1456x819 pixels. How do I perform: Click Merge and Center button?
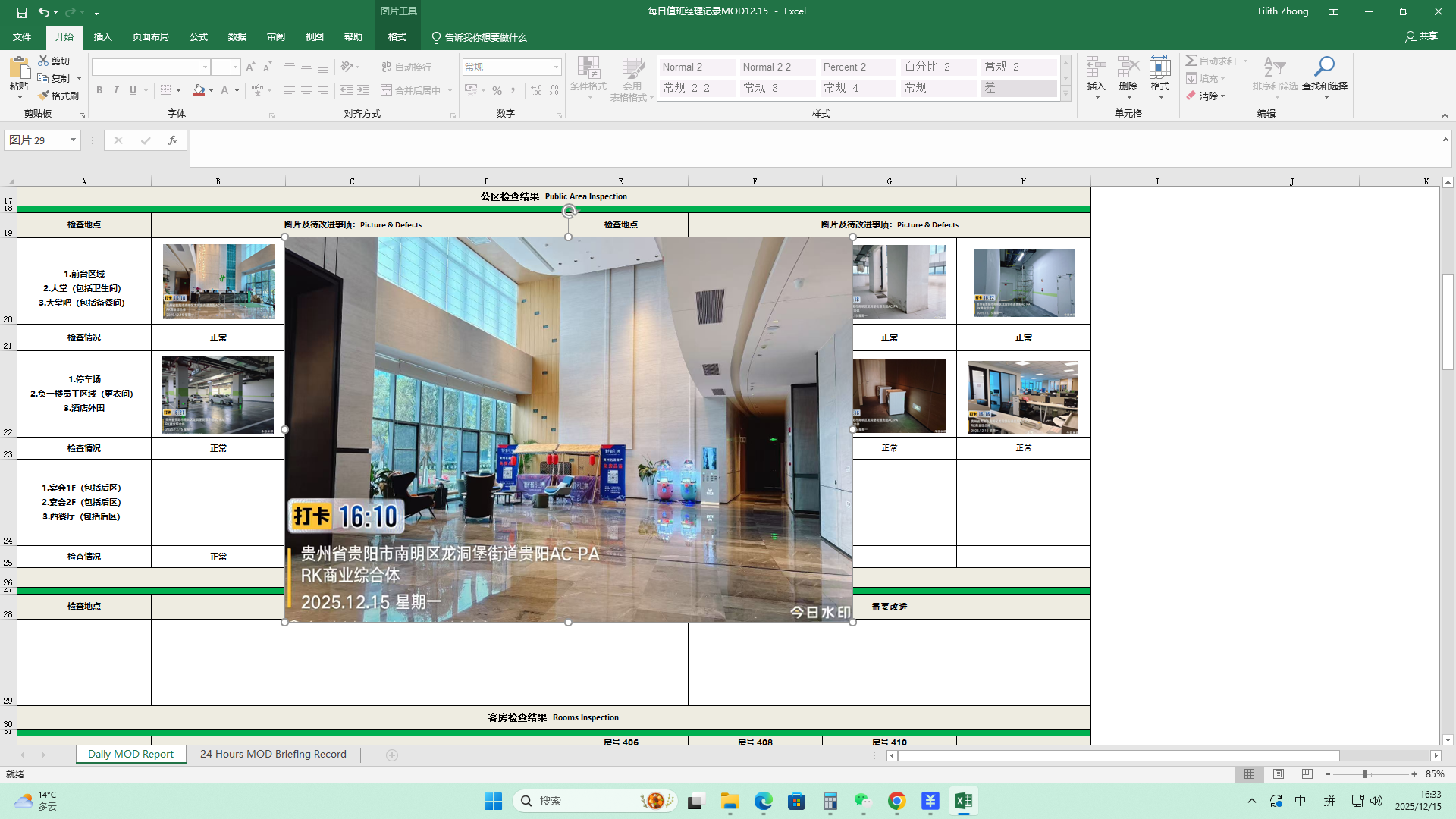click(x=410, y=90)
